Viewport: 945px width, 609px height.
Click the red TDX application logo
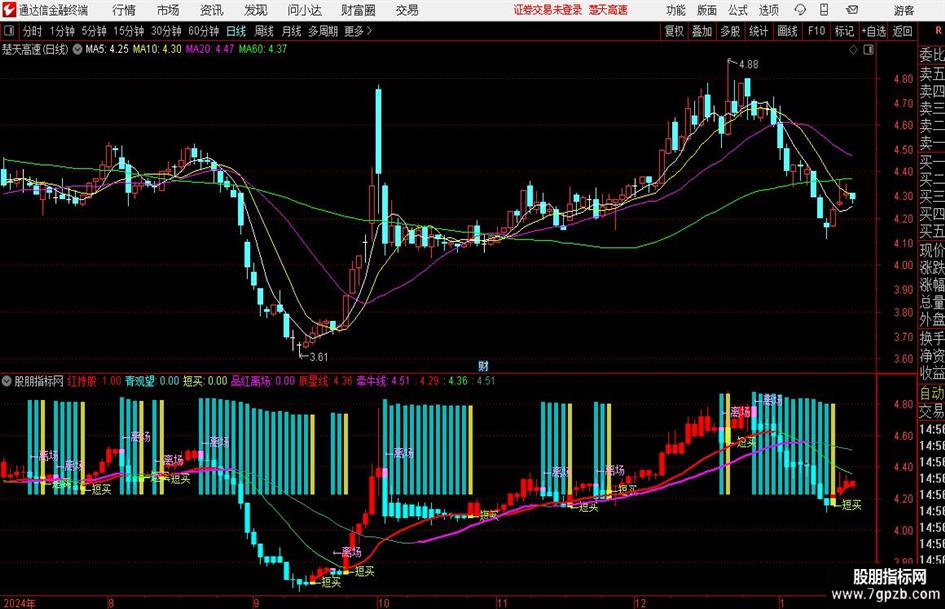(8, 10)
